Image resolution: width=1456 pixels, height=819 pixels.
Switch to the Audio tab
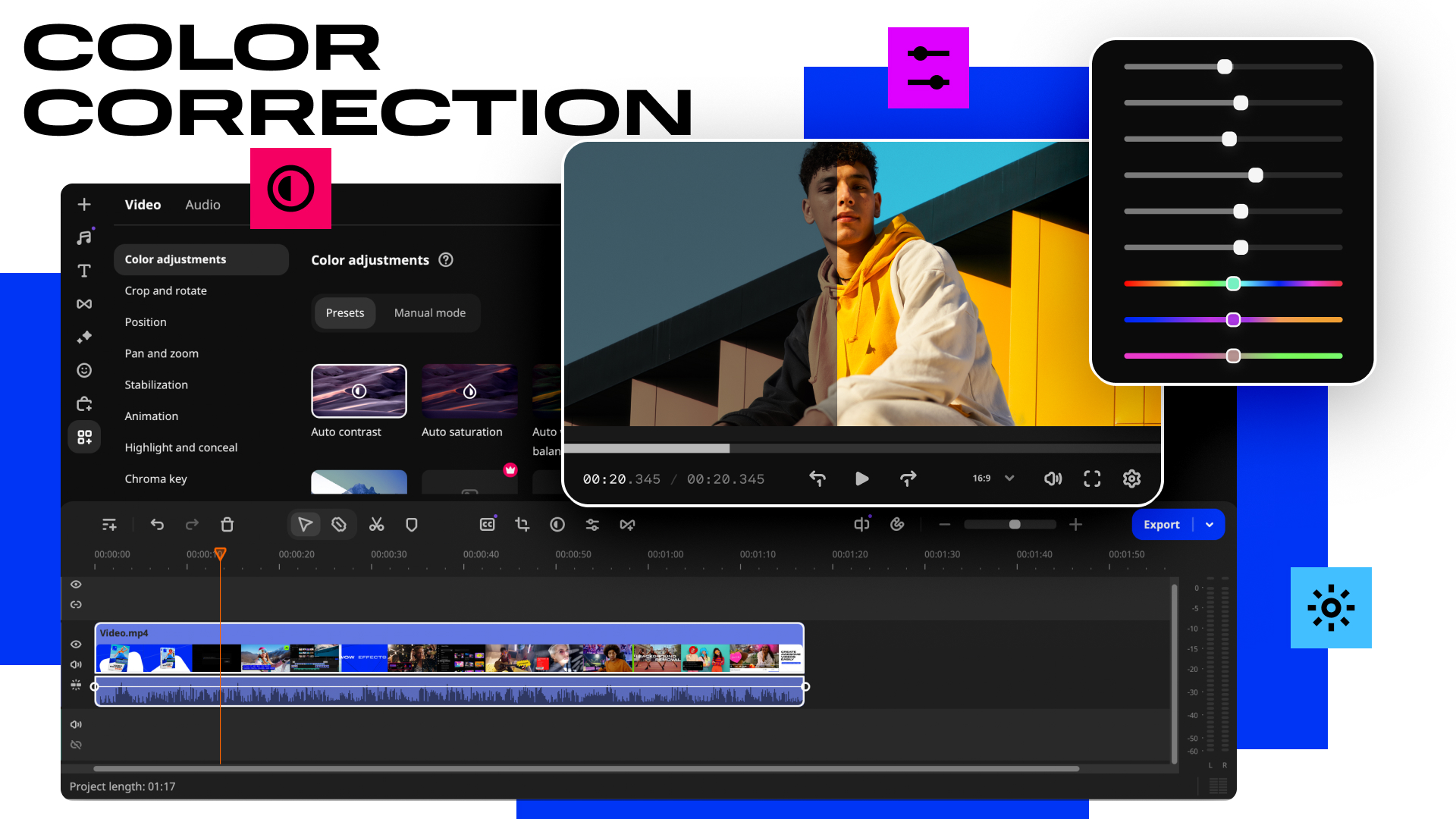coord(202,205)
